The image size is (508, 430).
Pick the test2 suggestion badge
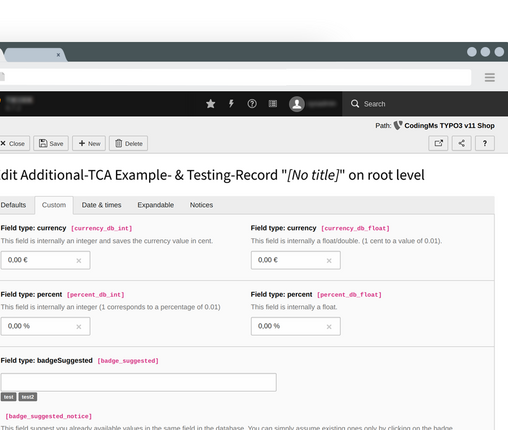[x=28, y=397]
